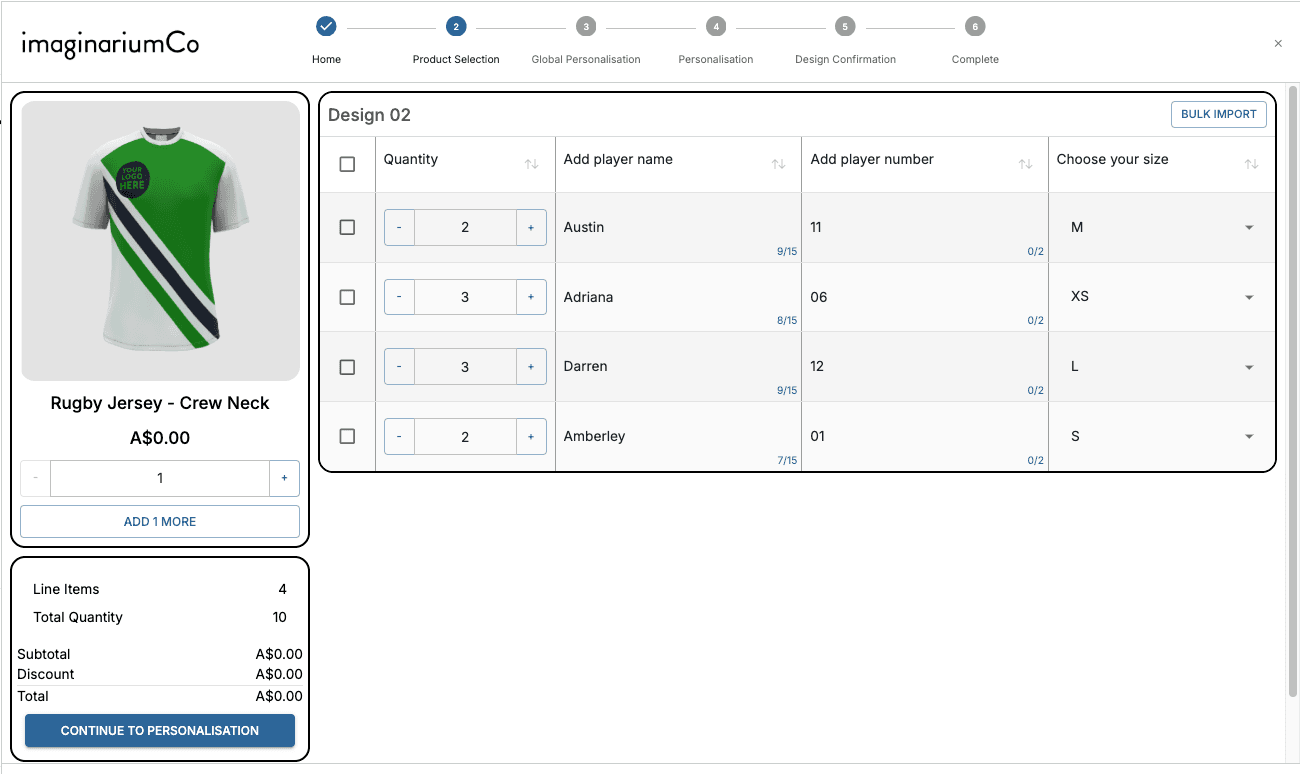1300x774 pixels.
Task: Decrease quantity for Adriana row
Action: [399, 297]
